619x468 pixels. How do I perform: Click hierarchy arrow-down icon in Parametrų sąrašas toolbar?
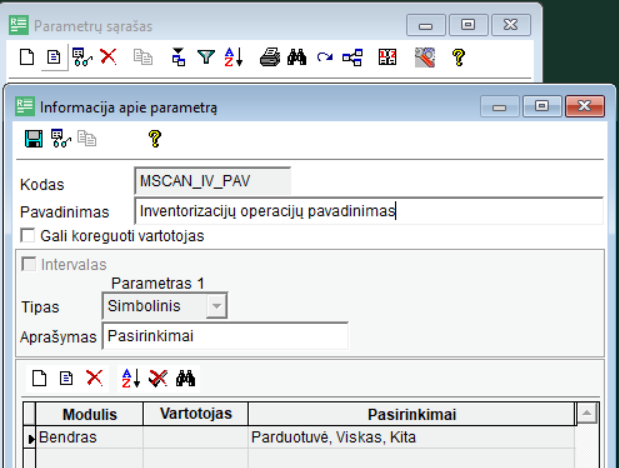178,57
